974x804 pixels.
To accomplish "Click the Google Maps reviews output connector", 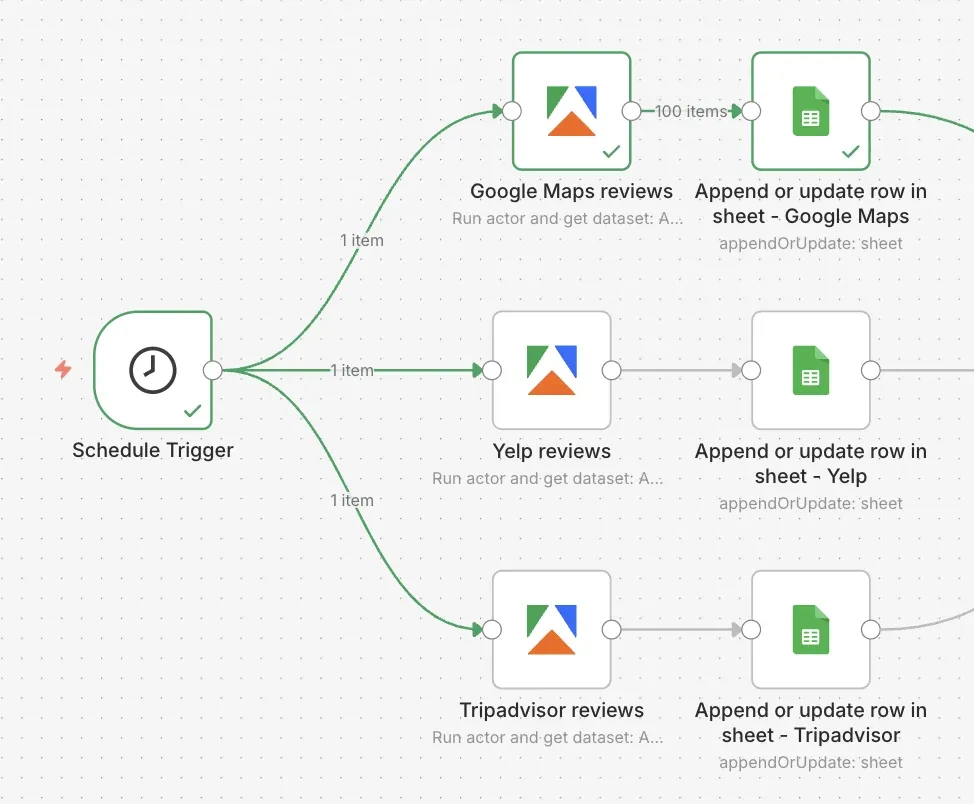I will [x=631, y=111].
